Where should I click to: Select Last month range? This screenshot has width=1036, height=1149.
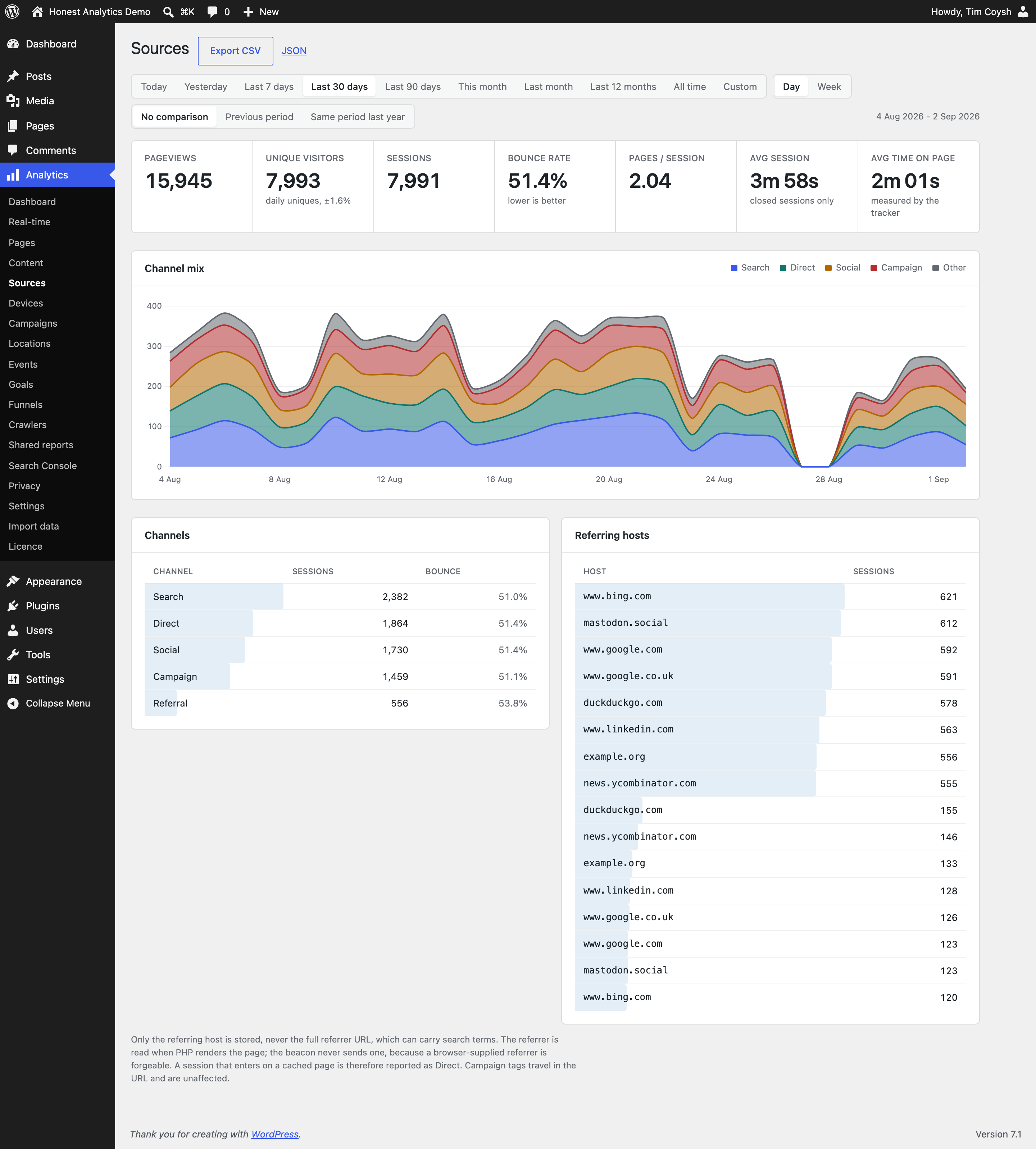pos(548,87)
